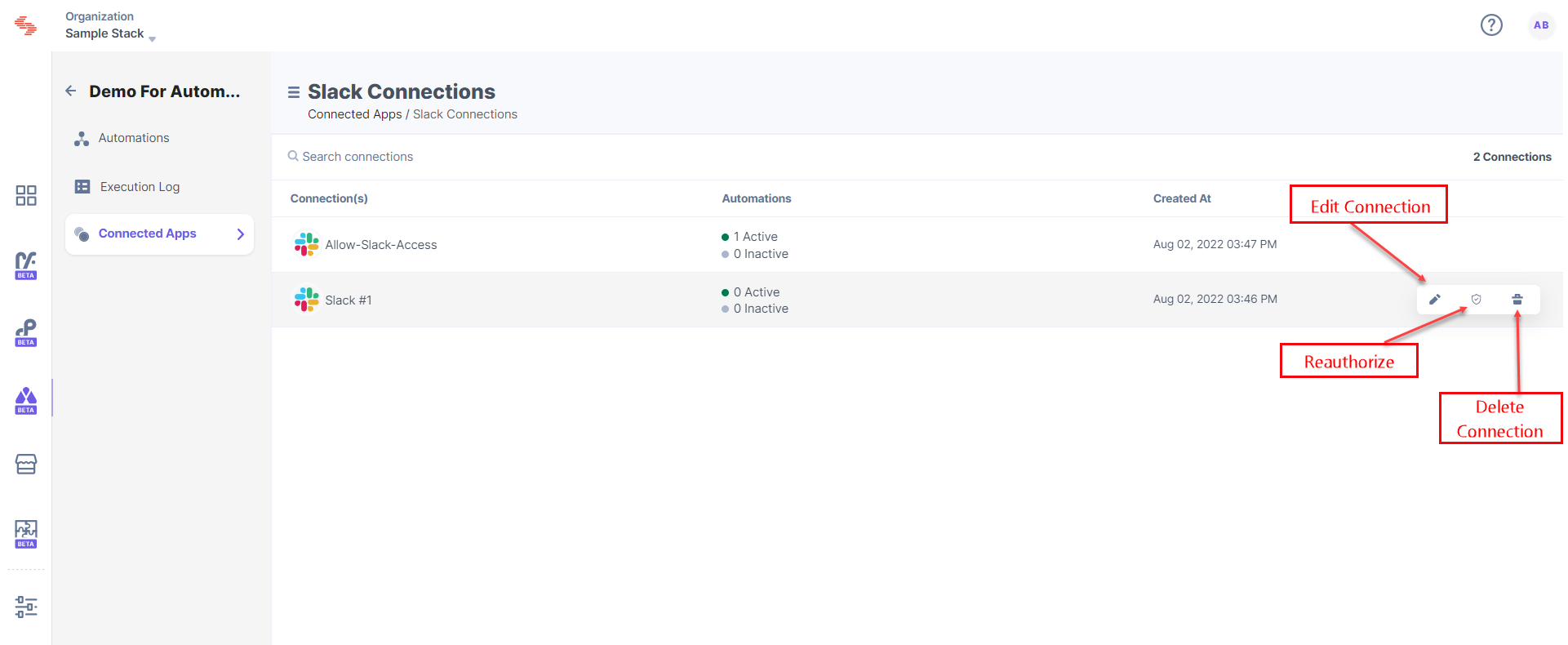Click '0 Active' for Slack #1

tap(757, 292)
